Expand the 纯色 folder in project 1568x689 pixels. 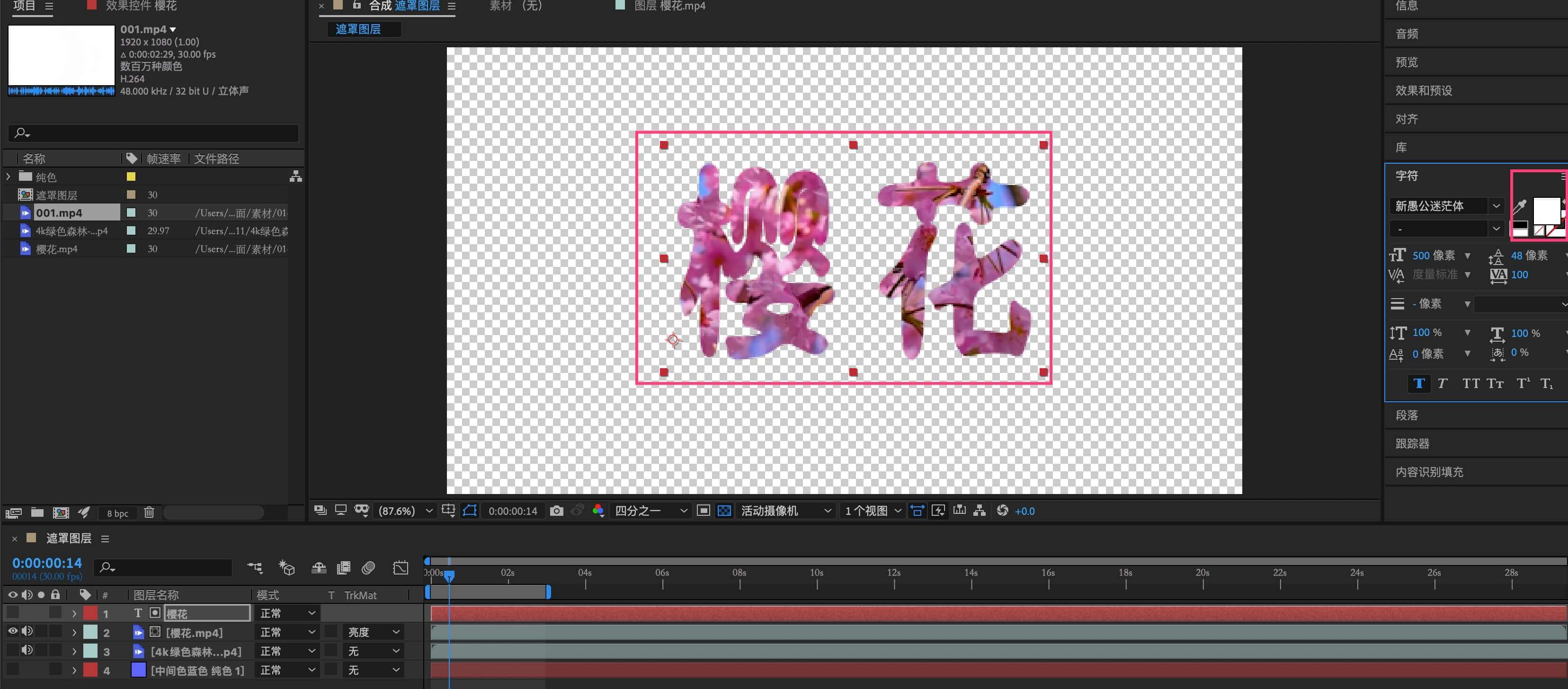[8, 177]
